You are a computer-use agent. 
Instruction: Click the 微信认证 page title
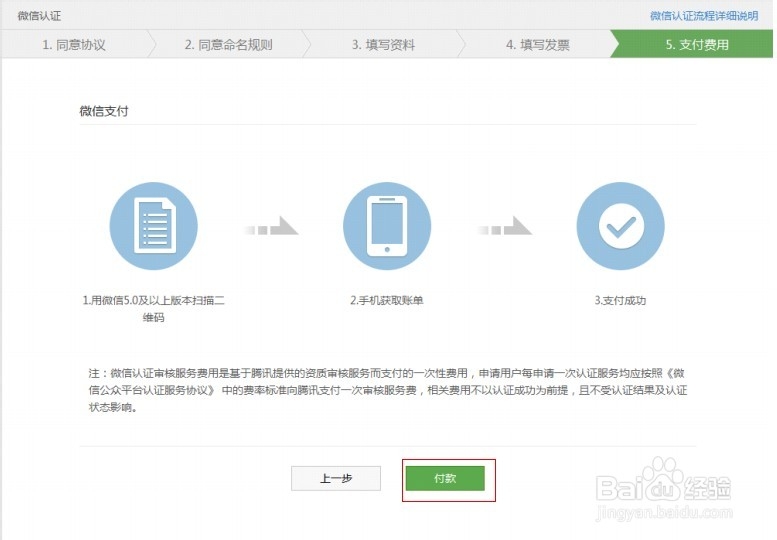pyautogui.click(x=40, y=16)
